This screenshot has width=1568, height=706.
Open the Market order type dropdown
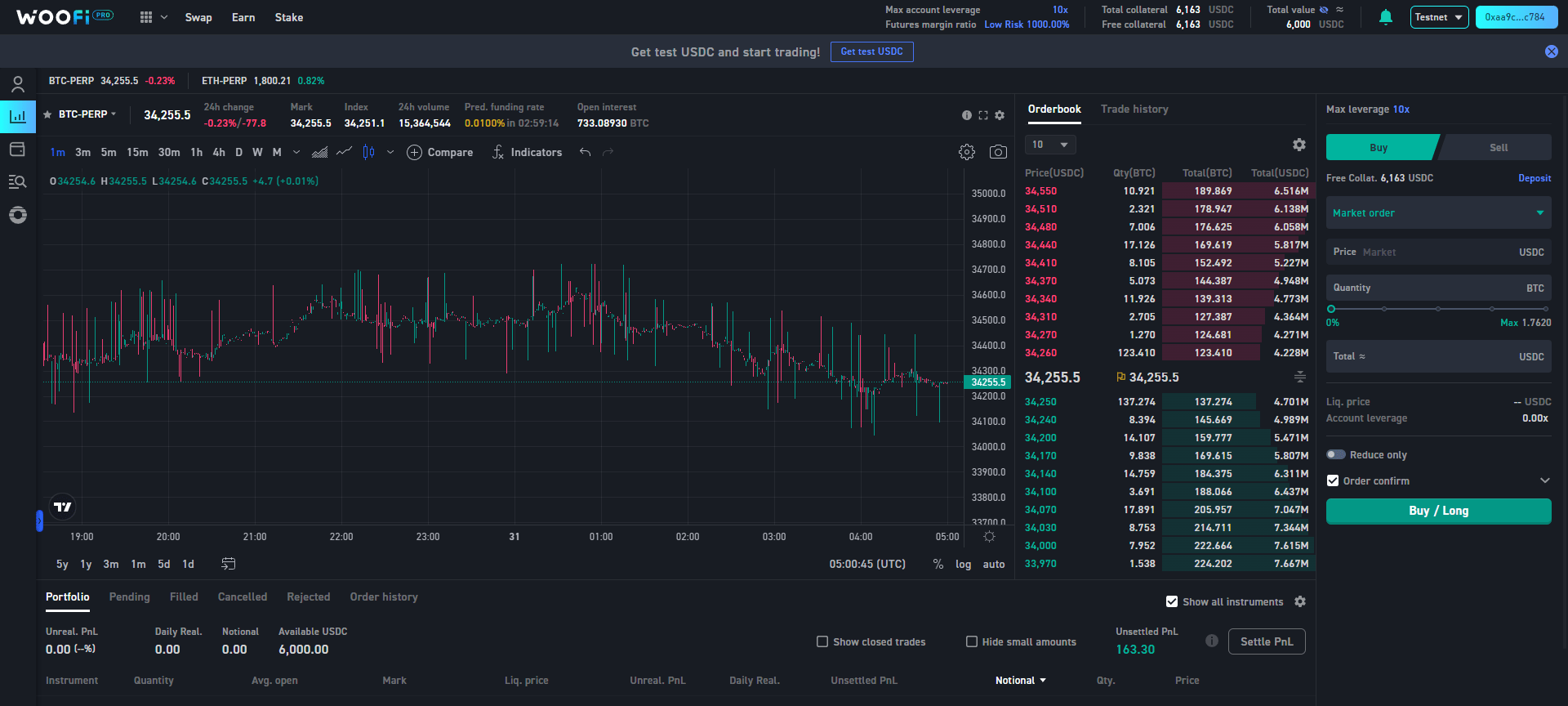click(1438, 213)
